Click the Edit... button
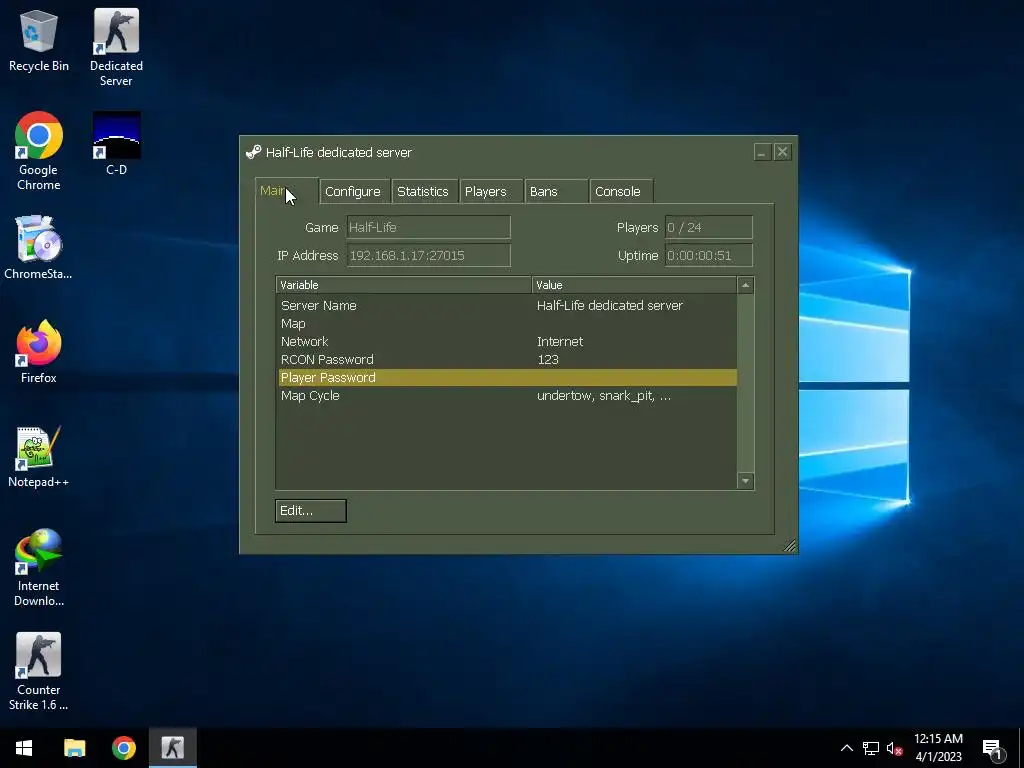 (x=311, y=511)
